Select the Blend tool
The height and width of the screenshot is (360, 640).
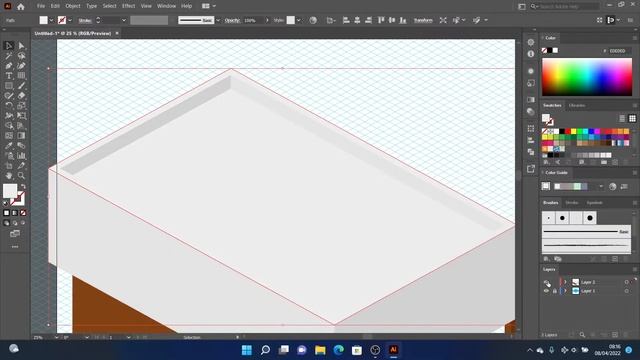(21, 146)
